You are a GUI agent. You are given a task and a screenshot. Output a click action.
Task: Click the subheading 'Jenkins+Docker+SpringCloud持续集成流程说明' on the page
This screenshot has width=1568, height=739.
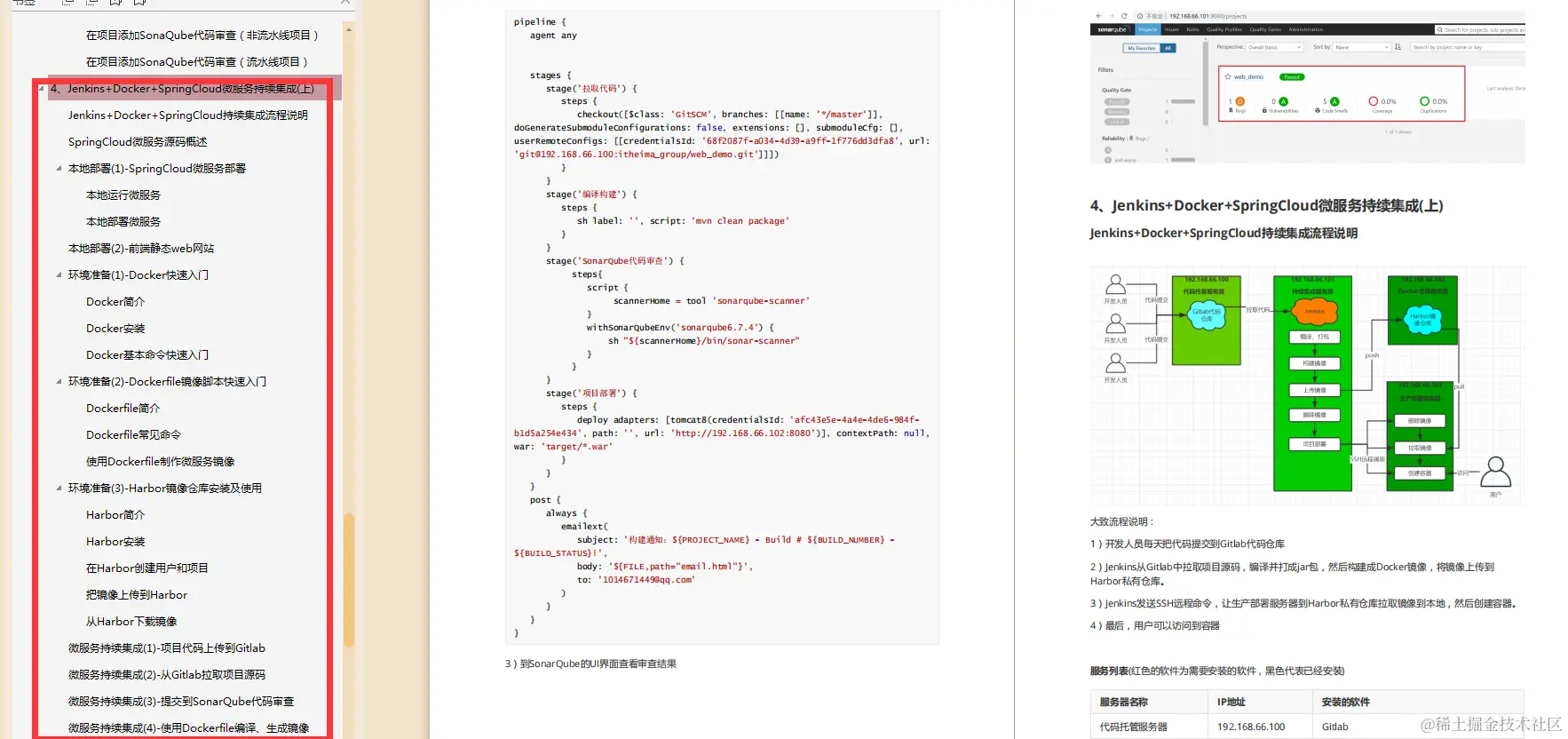tap(1224, 234)
